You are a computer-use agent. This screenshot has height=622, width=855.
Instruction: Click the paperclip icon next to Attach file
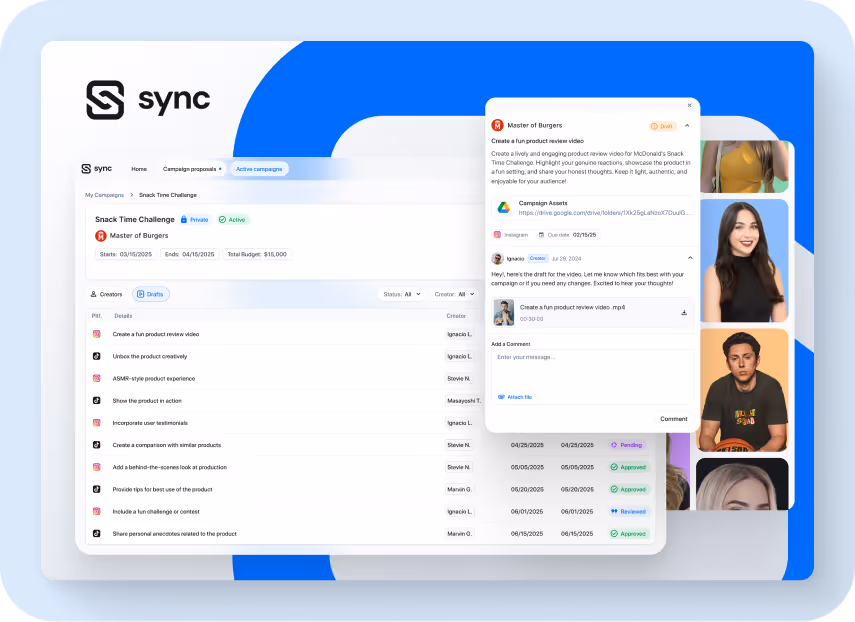tap(501, 397)
